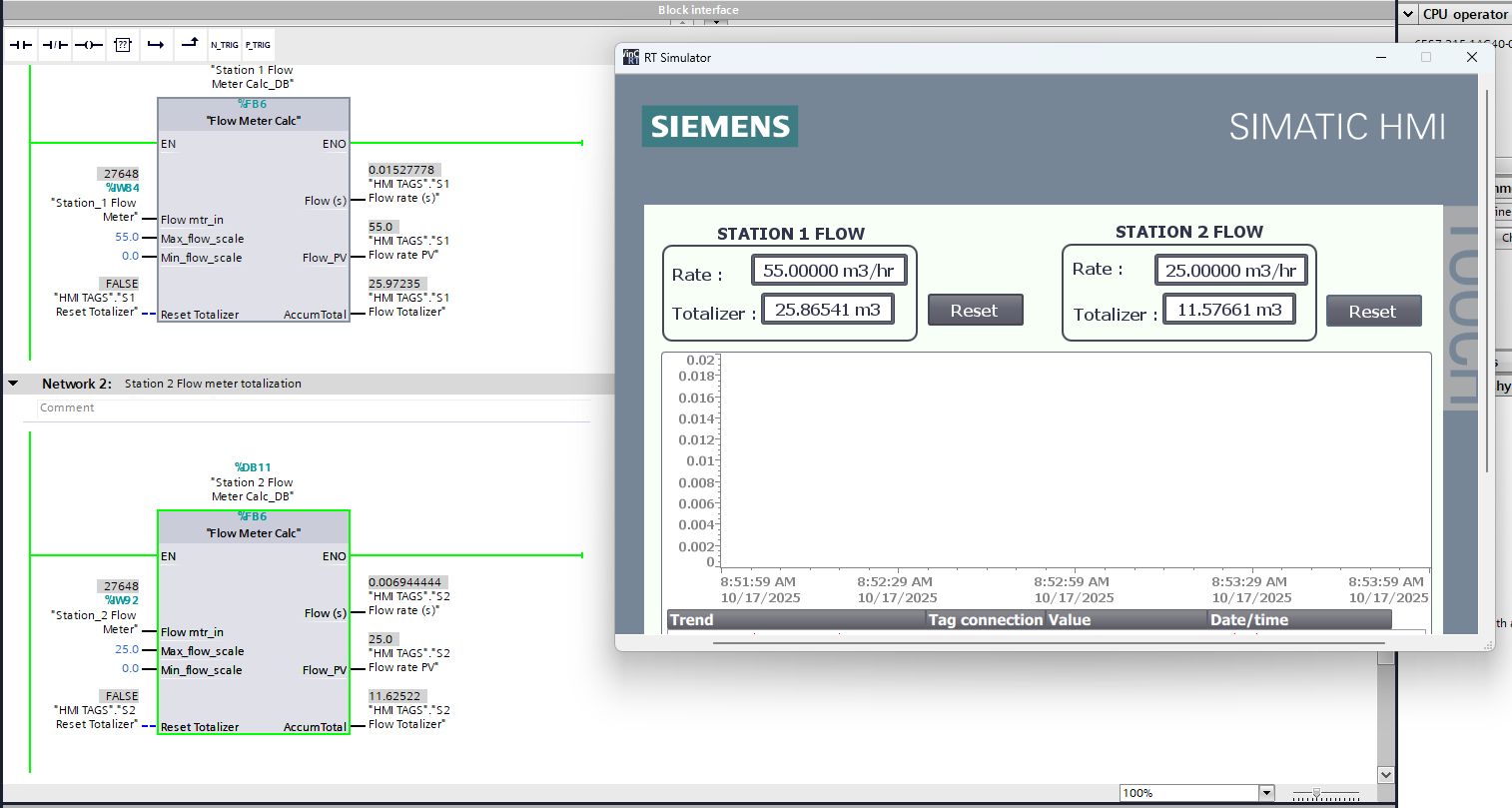
Task: Insert N_TRIG instruction from toolbar
Action: [224, 45]
